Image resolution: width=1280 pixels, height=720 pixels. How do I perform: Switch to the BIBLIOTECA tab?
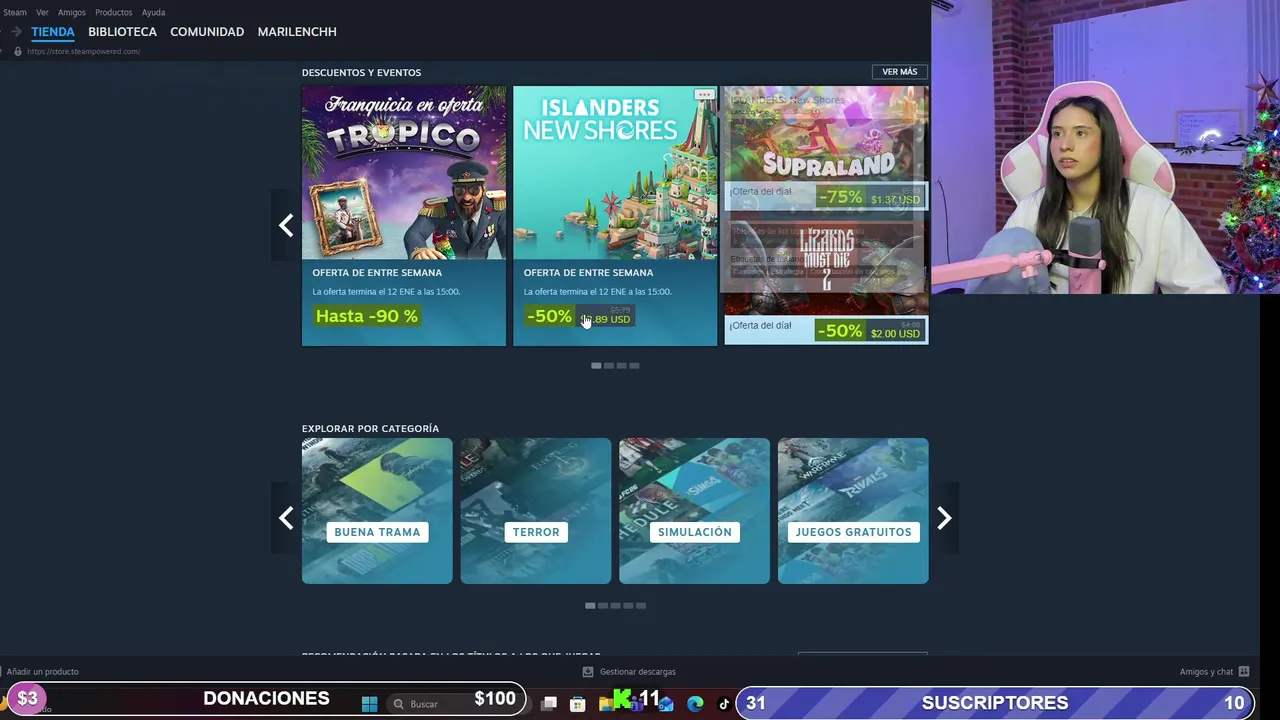pyautogui.click(x=122, y=32)
